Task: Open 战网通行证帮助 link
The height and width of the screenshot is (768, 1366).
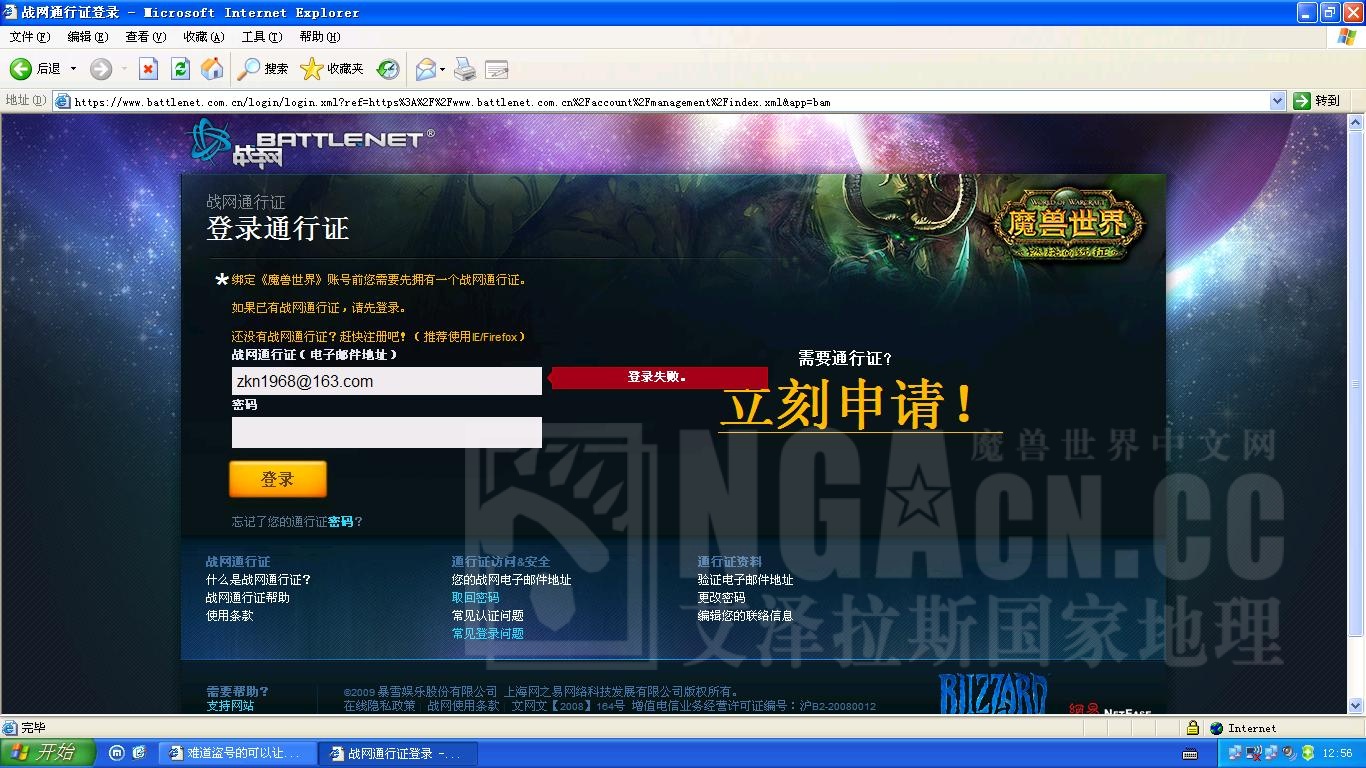Action: coord(248,598)
